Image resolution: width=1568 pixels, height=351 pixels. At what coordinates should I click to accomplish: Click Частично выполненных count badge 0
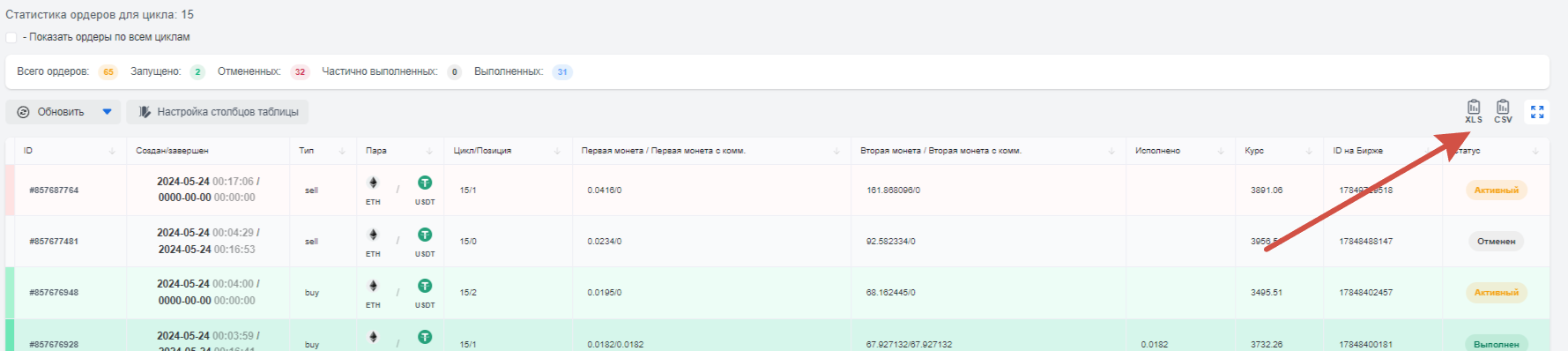[454, 72]
